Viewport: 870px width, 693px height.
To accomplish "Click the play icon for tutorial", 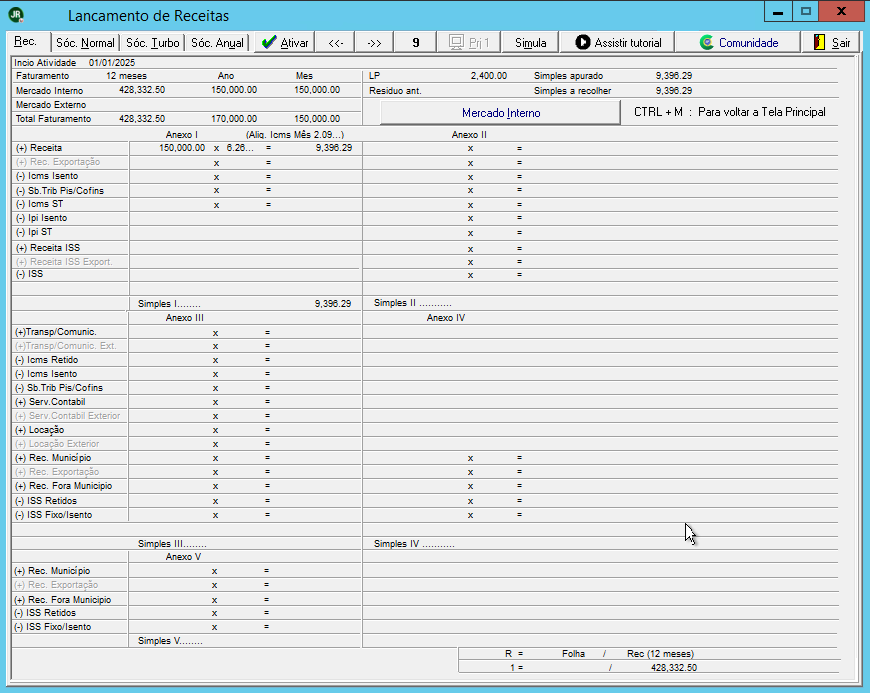I will (x=583, y=42).
